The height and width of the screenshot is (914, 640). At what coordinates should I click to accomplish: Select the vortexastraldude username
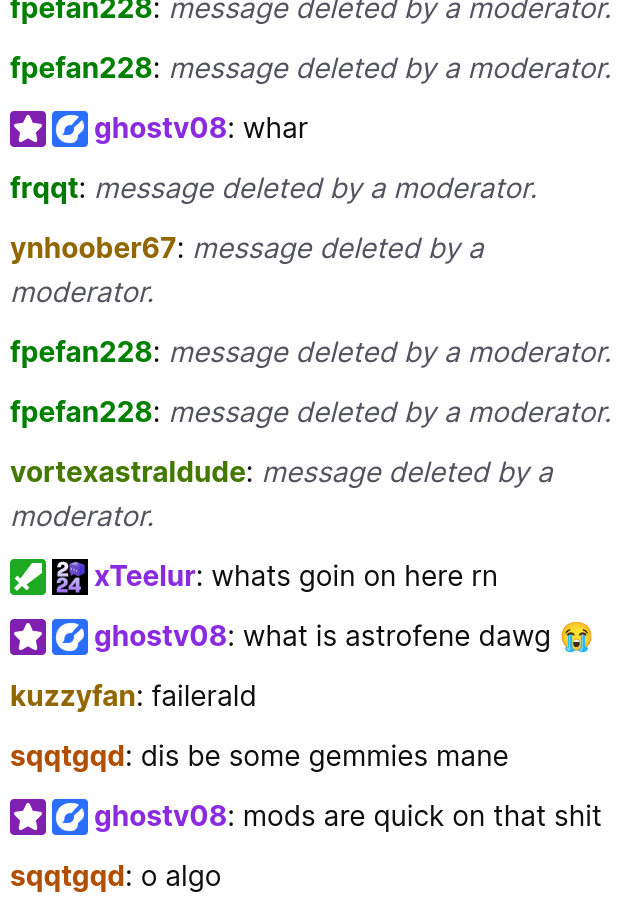pyautogui.click(x=128, y=472)
